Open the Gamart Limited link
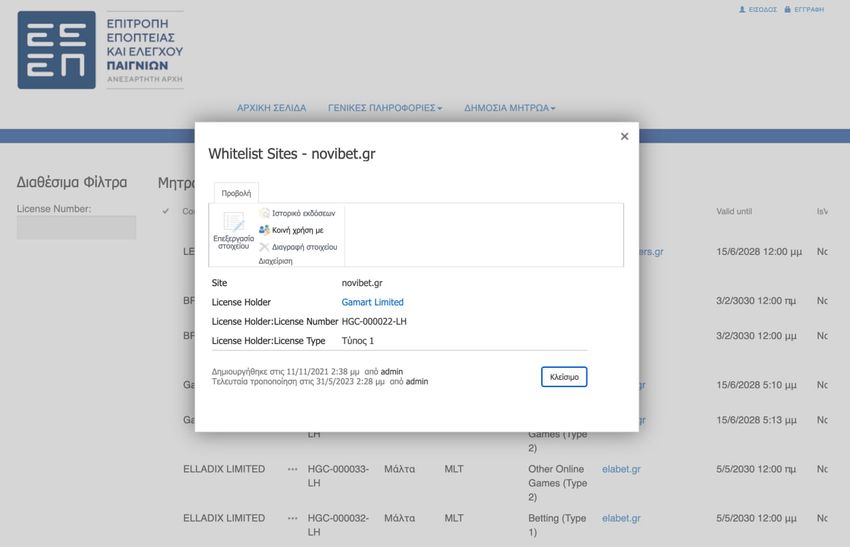 (x=372, y=302)
